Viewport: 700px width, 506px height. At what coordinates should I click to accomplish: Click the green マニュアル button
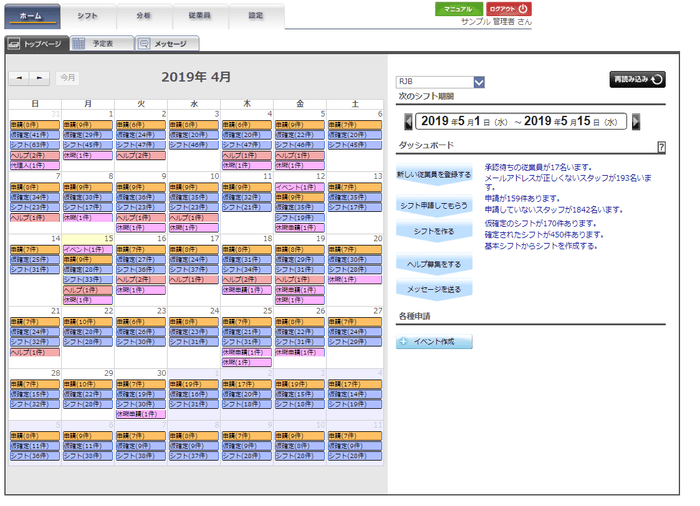coord(458,9)
